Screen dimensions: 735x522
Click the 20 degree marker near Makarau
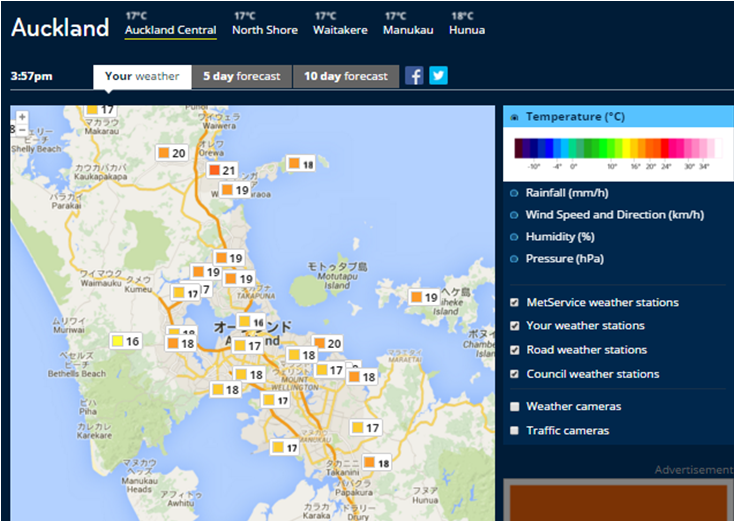coord(171,153)
